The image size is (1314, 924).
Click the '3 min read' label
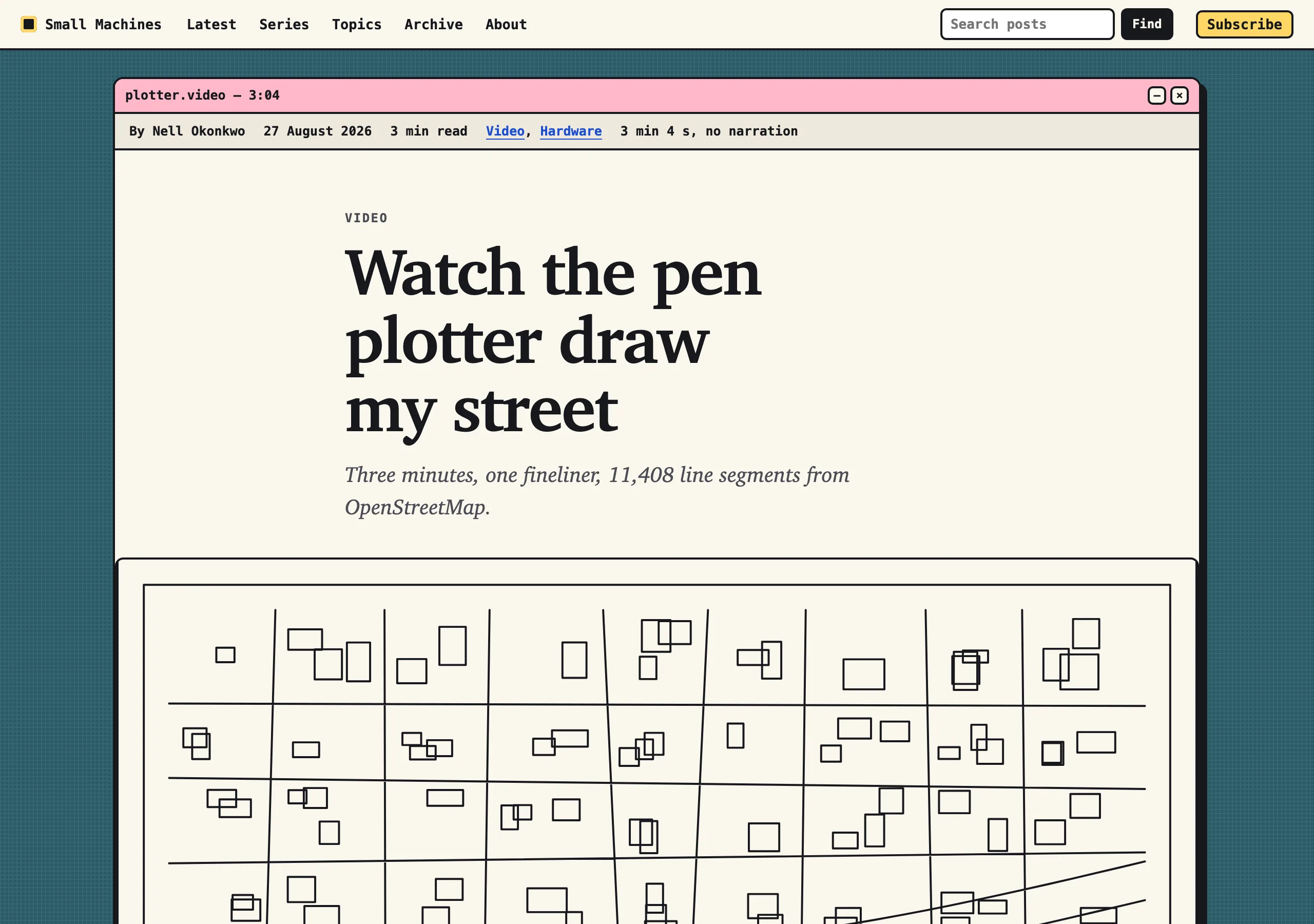coord(429,131)
